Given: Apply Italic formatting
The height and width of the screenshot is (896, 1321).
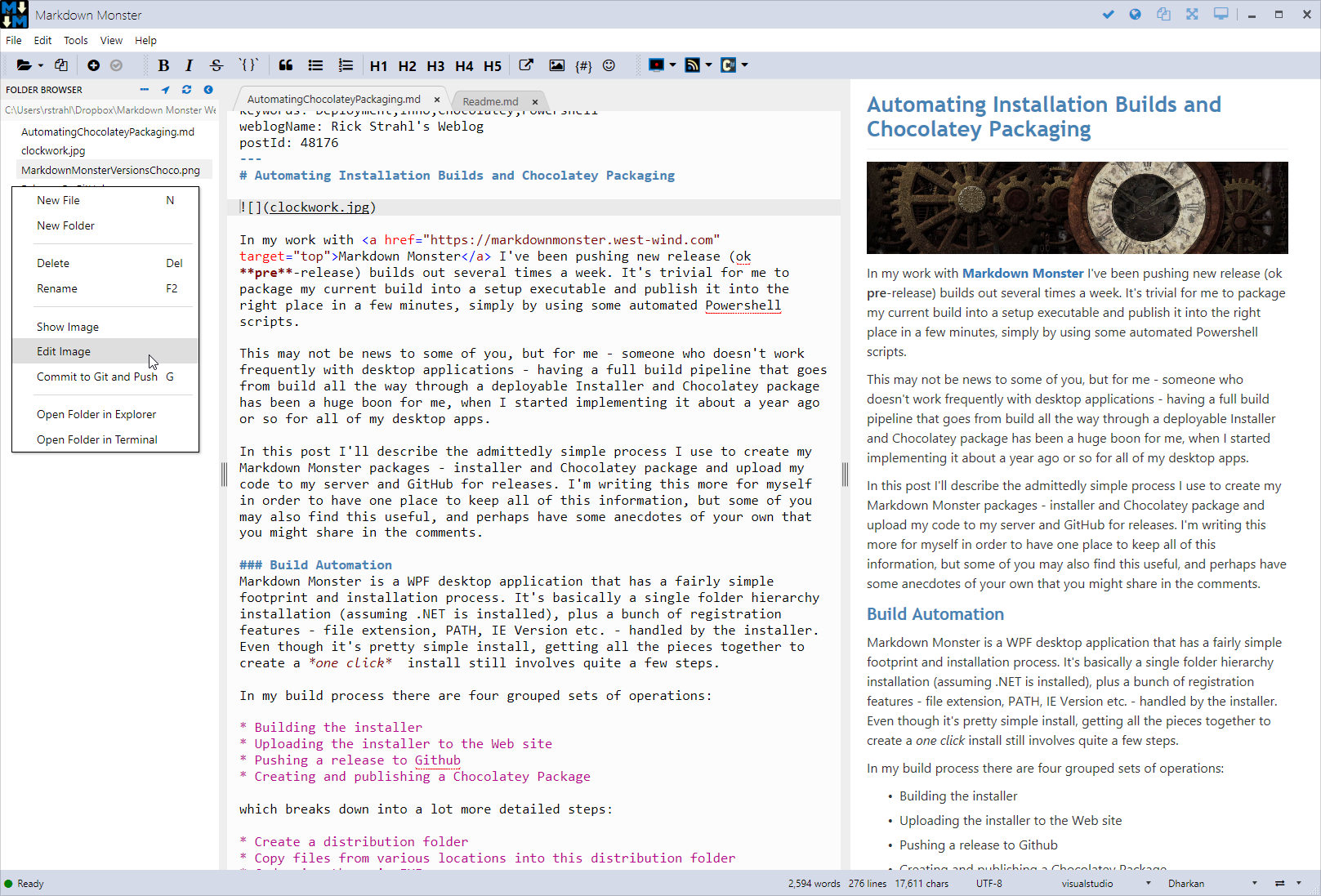Looking at the screenshot, I should point(189,65).
